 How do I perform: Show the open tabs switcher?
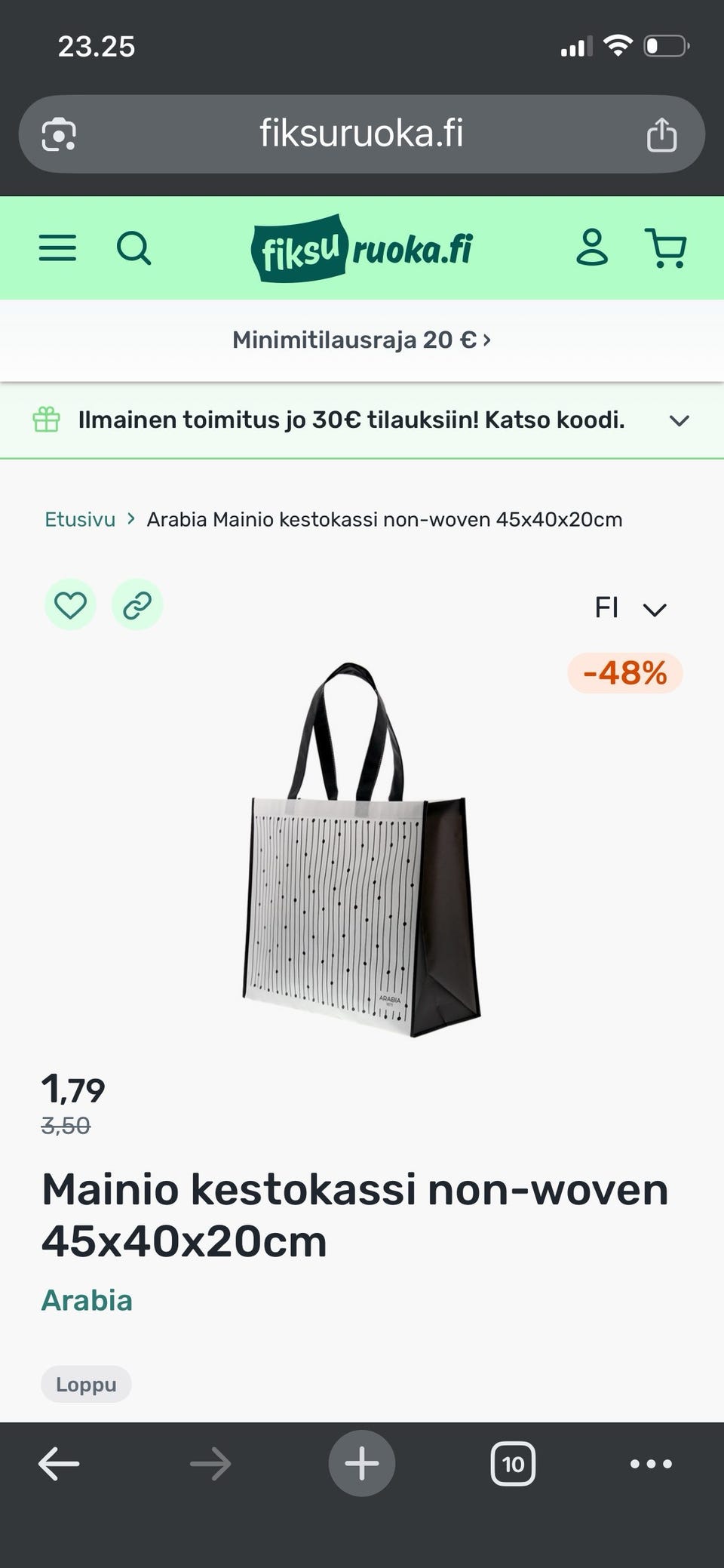tap(513, 1465)
